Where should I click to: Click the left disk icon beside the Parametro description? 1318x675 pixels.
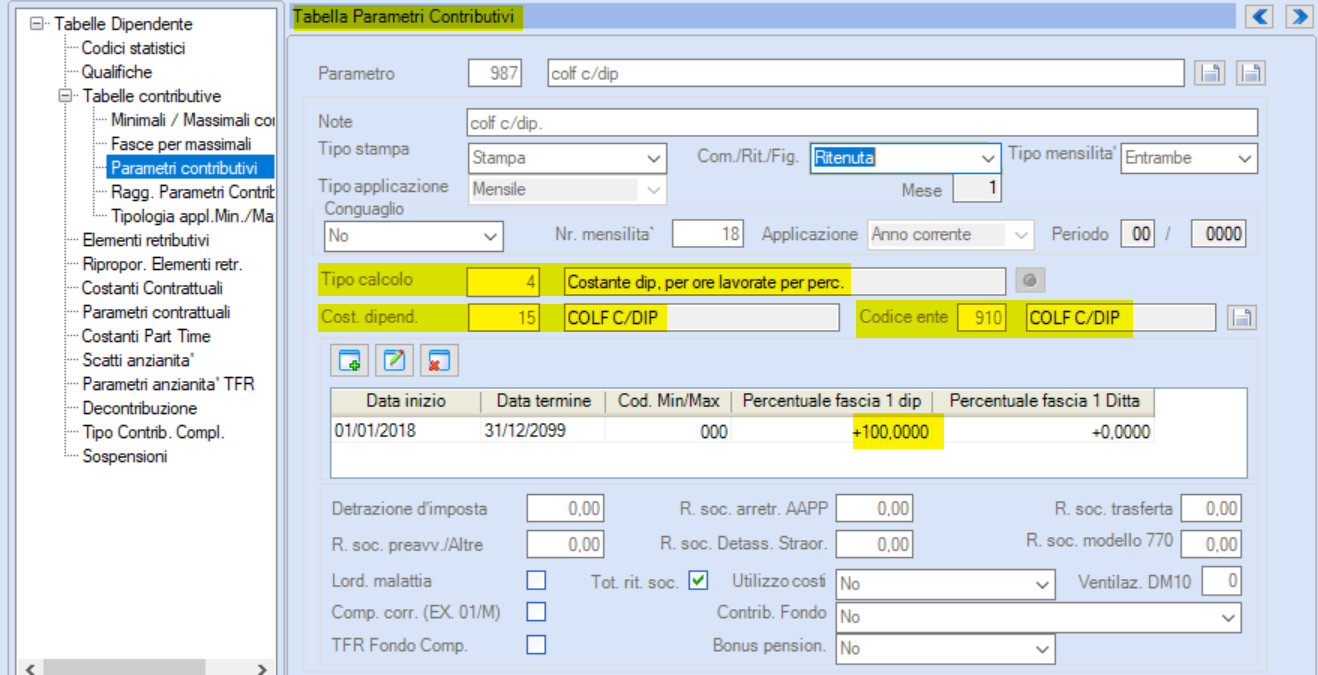pos(1210,74)
